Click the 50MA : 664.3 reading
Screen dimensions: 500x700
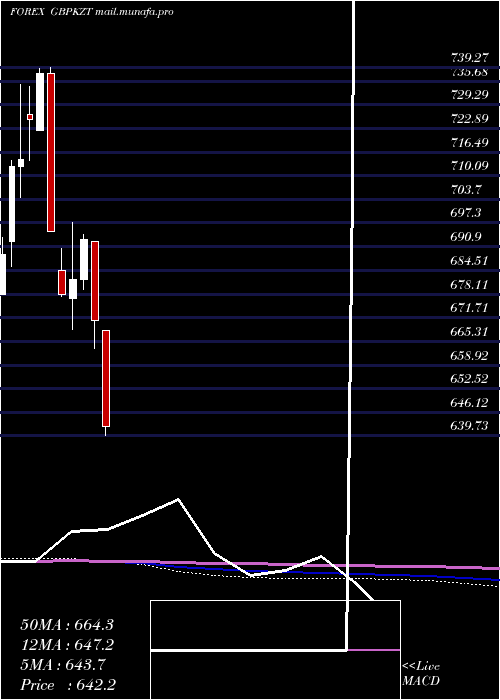[67, 625]
